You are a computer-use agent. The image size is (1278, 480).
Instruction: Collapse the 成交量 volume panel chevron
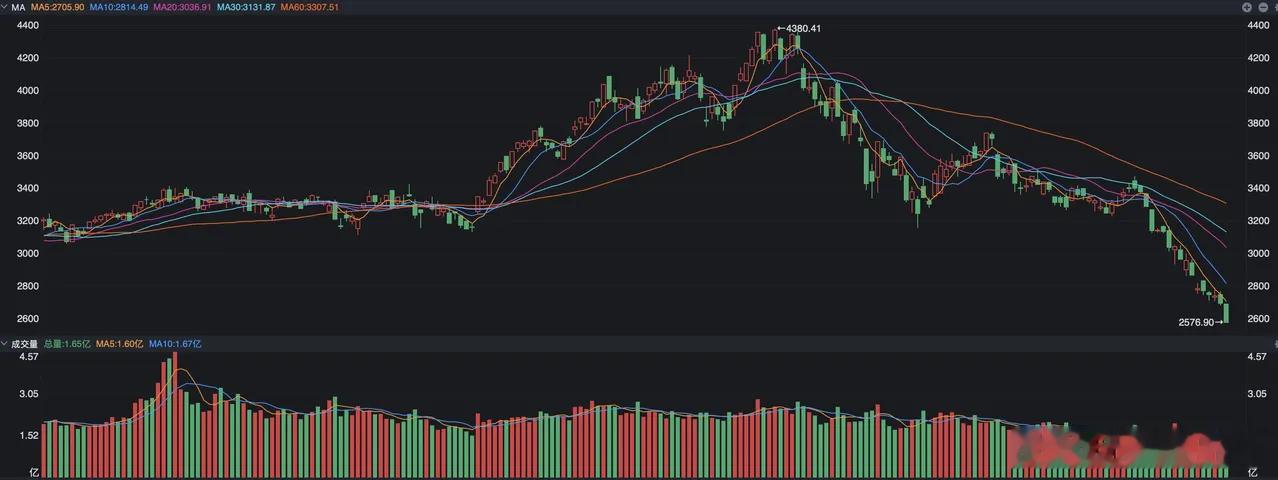tap(6, 344)
